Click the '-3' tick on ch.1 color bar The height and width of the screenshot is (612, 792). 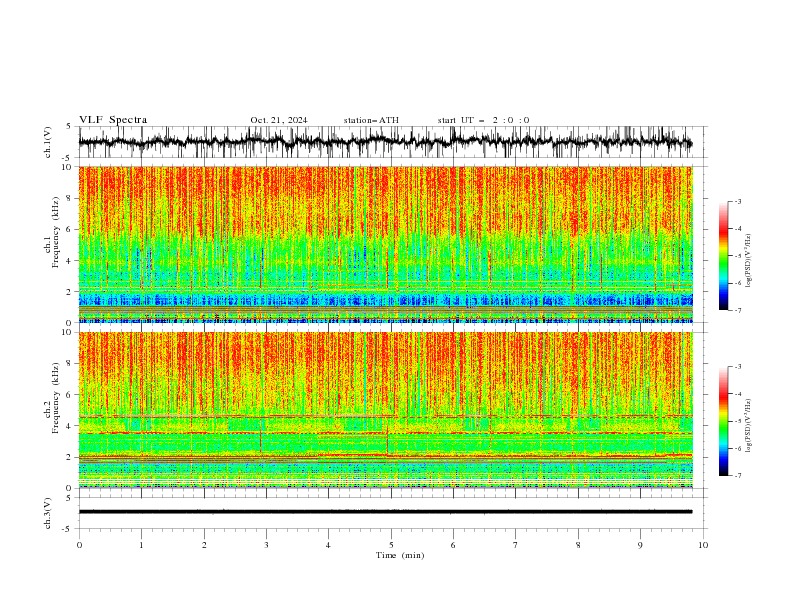coord(738,201)
